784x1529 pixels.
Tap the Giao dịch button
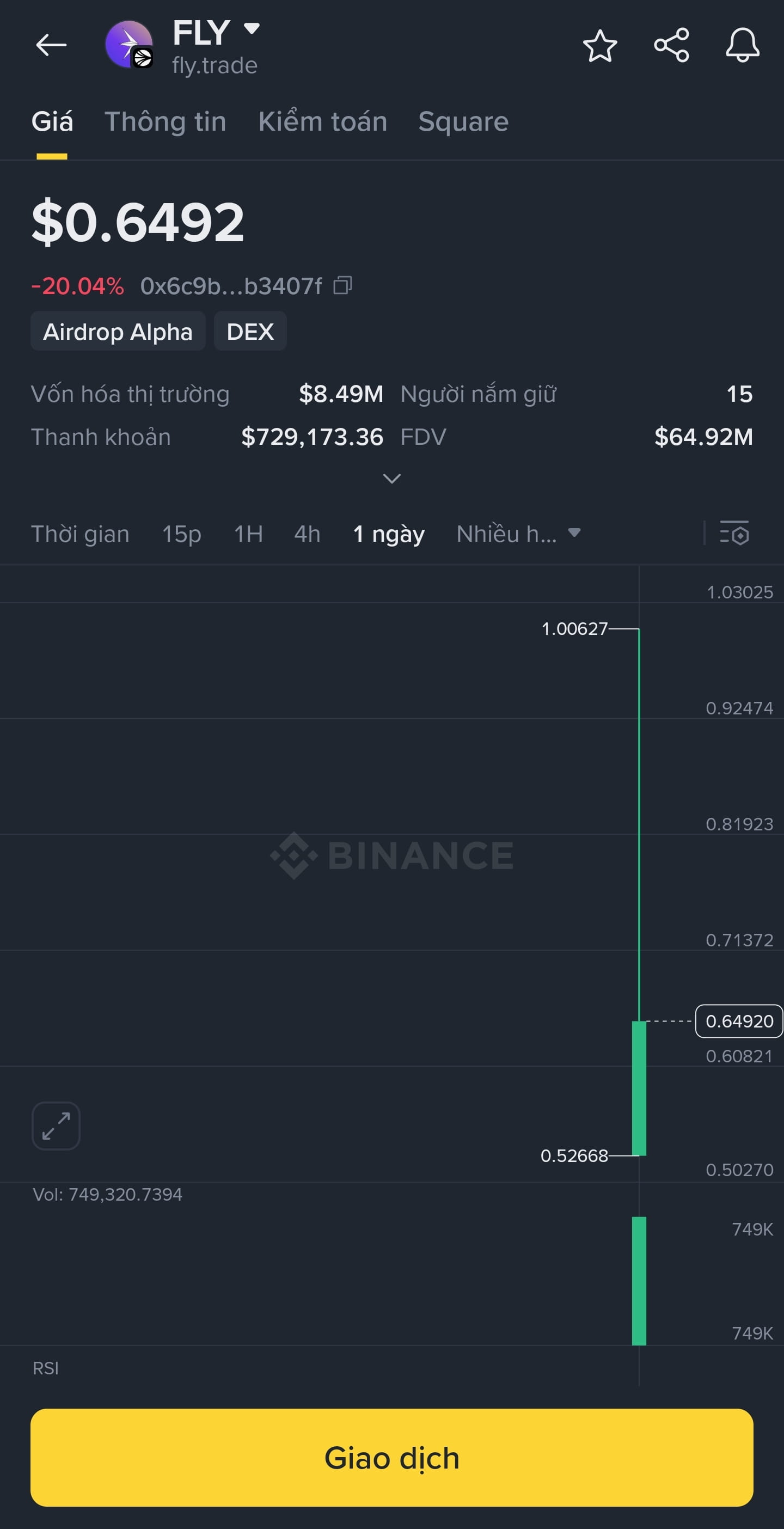(x=391, y=1457)
